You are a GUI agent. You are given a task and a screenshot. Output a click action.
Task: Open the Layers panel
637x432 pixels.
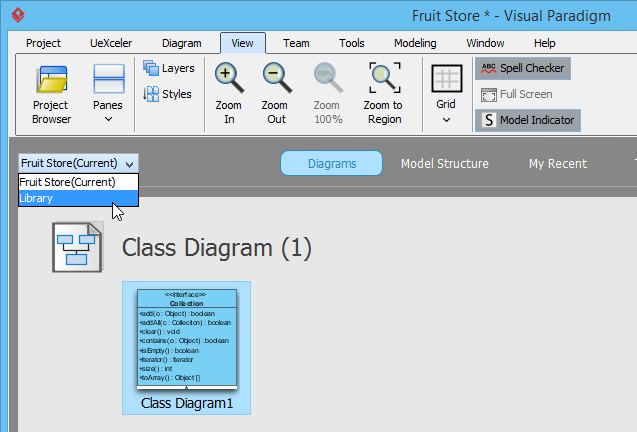pyautogui.click(x=169, y=68)
